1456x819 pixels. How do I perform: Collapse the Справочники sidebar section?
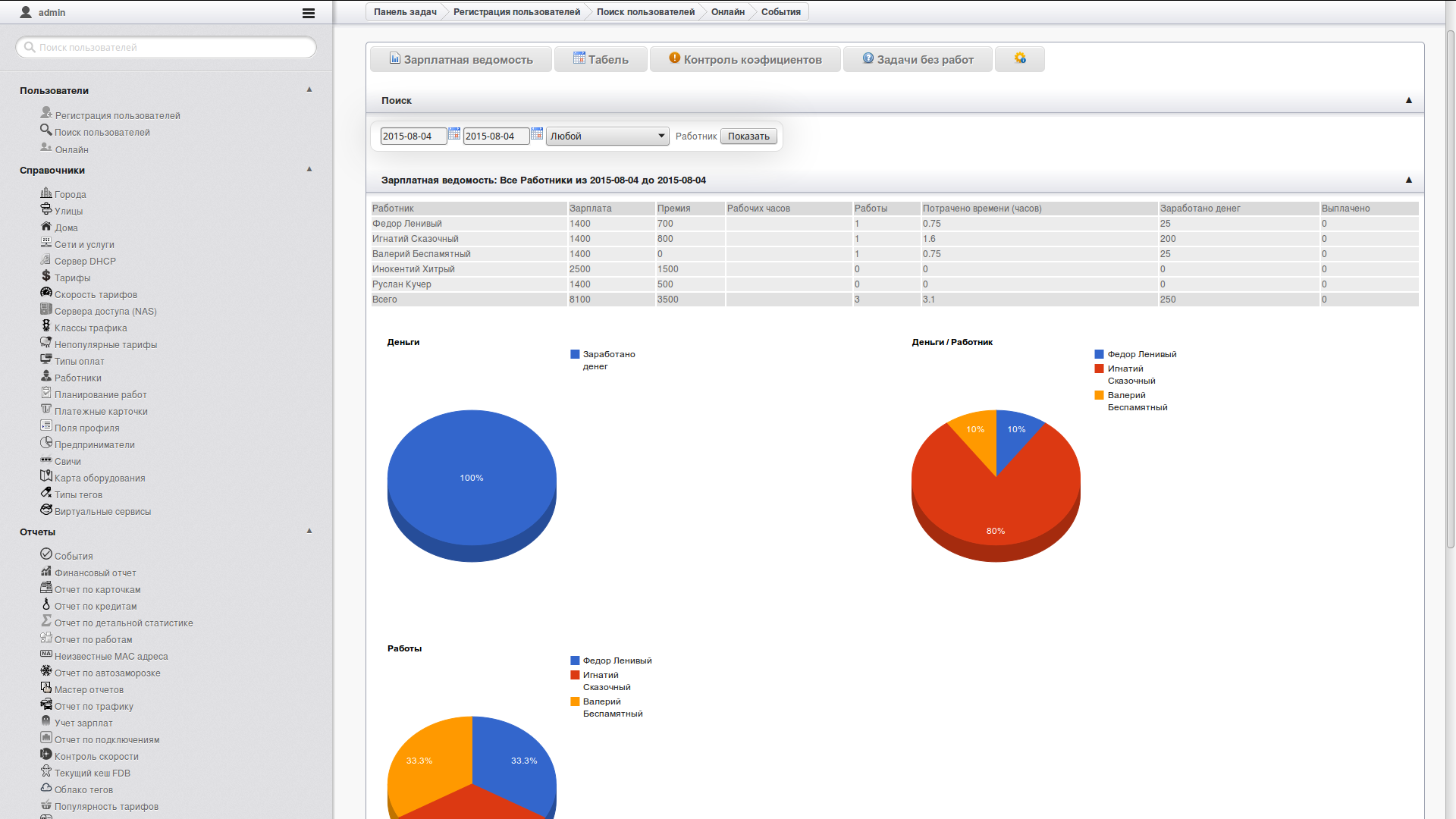click(x=309, y=169)
